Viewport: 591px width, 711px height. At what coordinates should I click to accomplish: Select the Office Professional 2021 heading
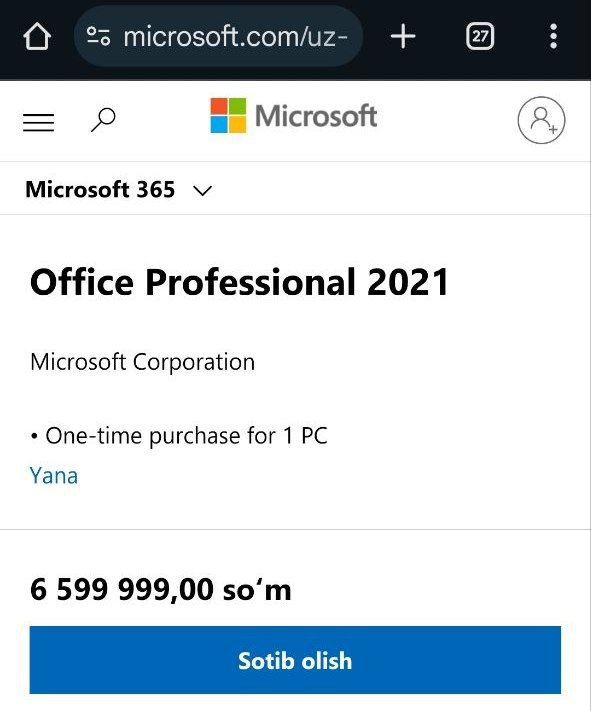(239, 282)
